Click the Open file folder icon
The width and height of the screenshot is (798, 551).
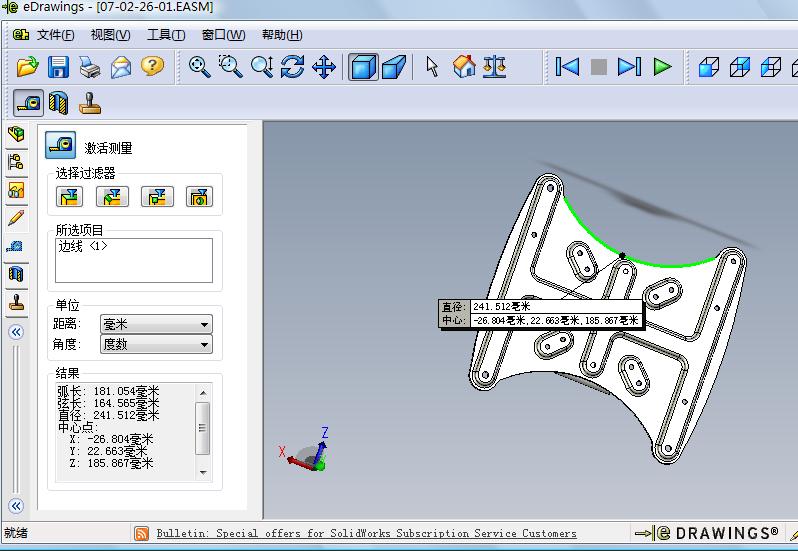(27, 67)
